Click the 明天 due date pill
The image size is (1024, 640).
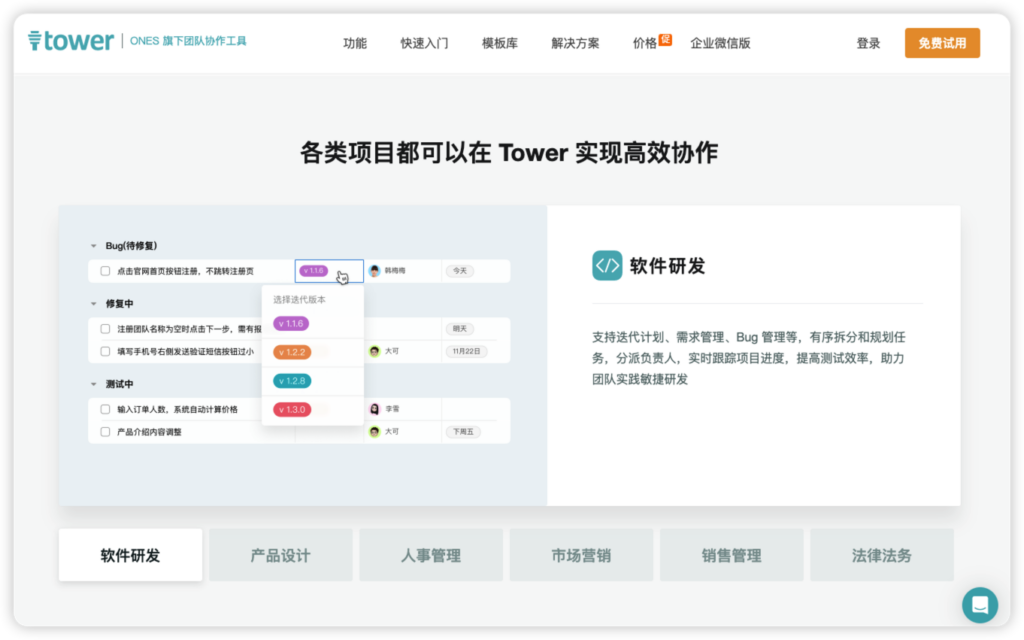click(460, 329)
